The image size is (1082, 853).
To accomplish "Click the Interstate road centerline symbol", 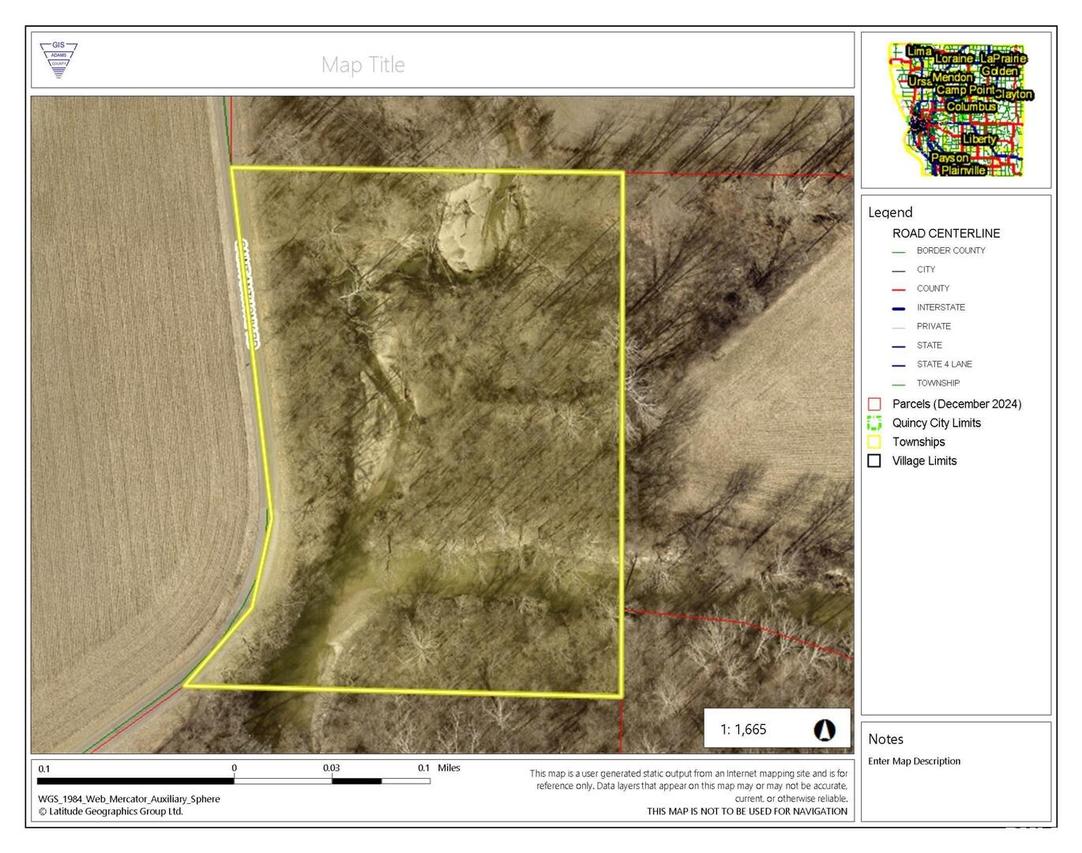I will pyautogui.click(x=898, y=308).
